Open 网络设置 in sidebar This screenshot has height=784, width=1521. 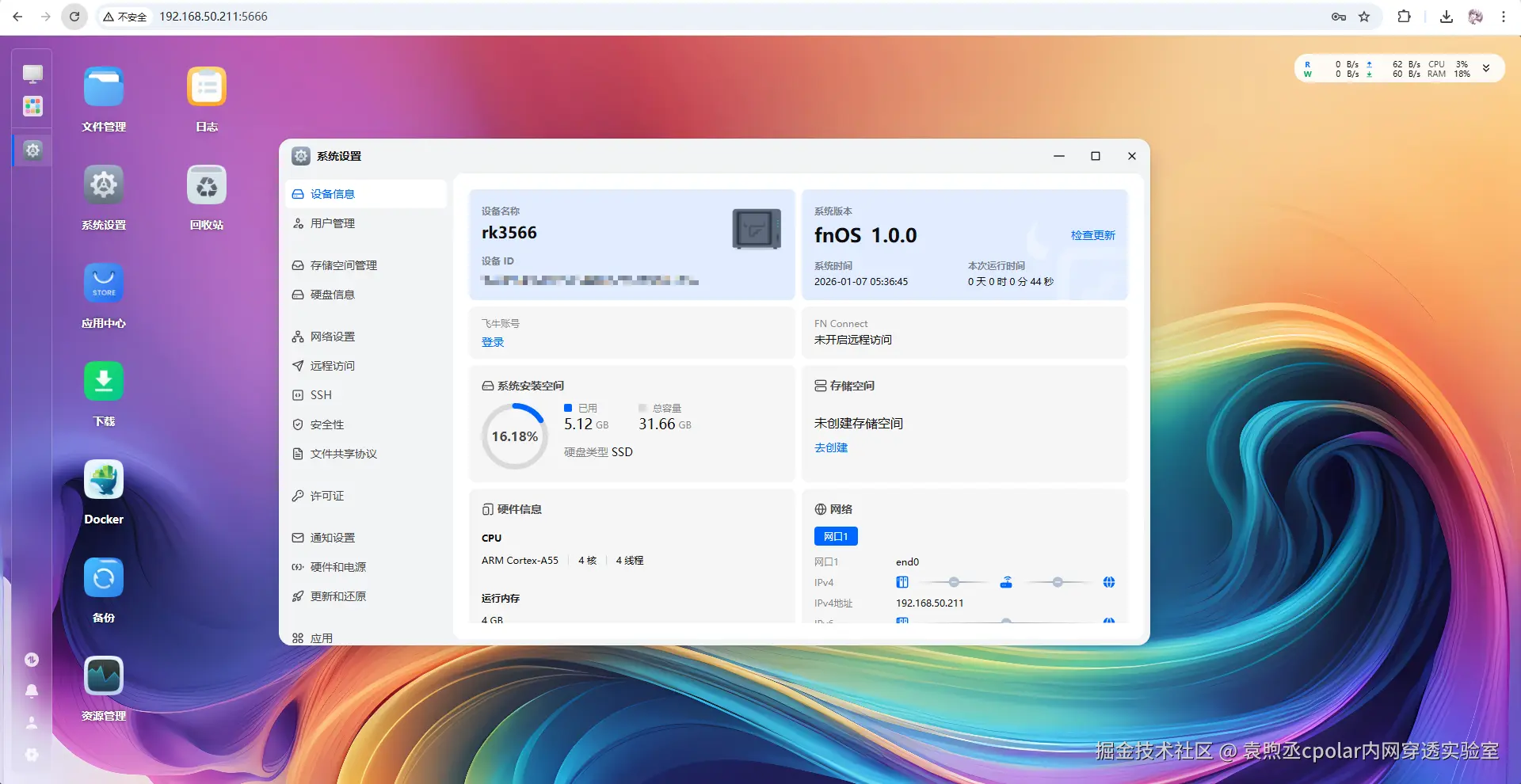pyautogui.click(x=366, y=337)
